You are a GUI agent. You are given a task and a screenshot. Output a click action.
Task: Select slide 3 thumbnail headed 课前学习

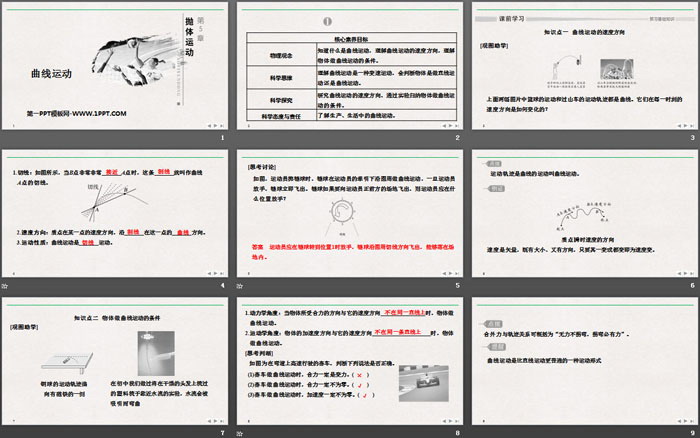(585, 66)
